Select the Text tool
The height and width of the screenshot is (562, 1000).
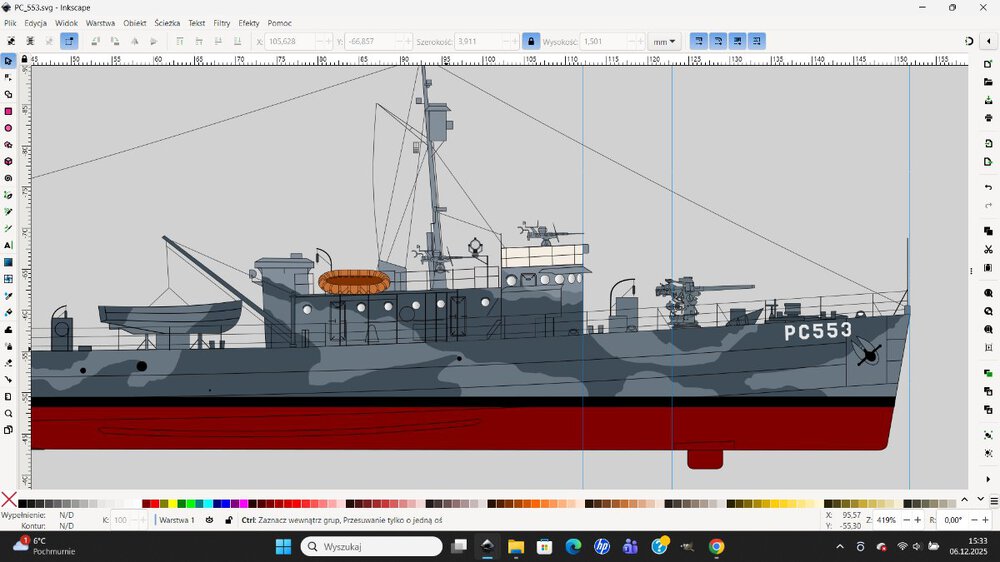point(8,245)
